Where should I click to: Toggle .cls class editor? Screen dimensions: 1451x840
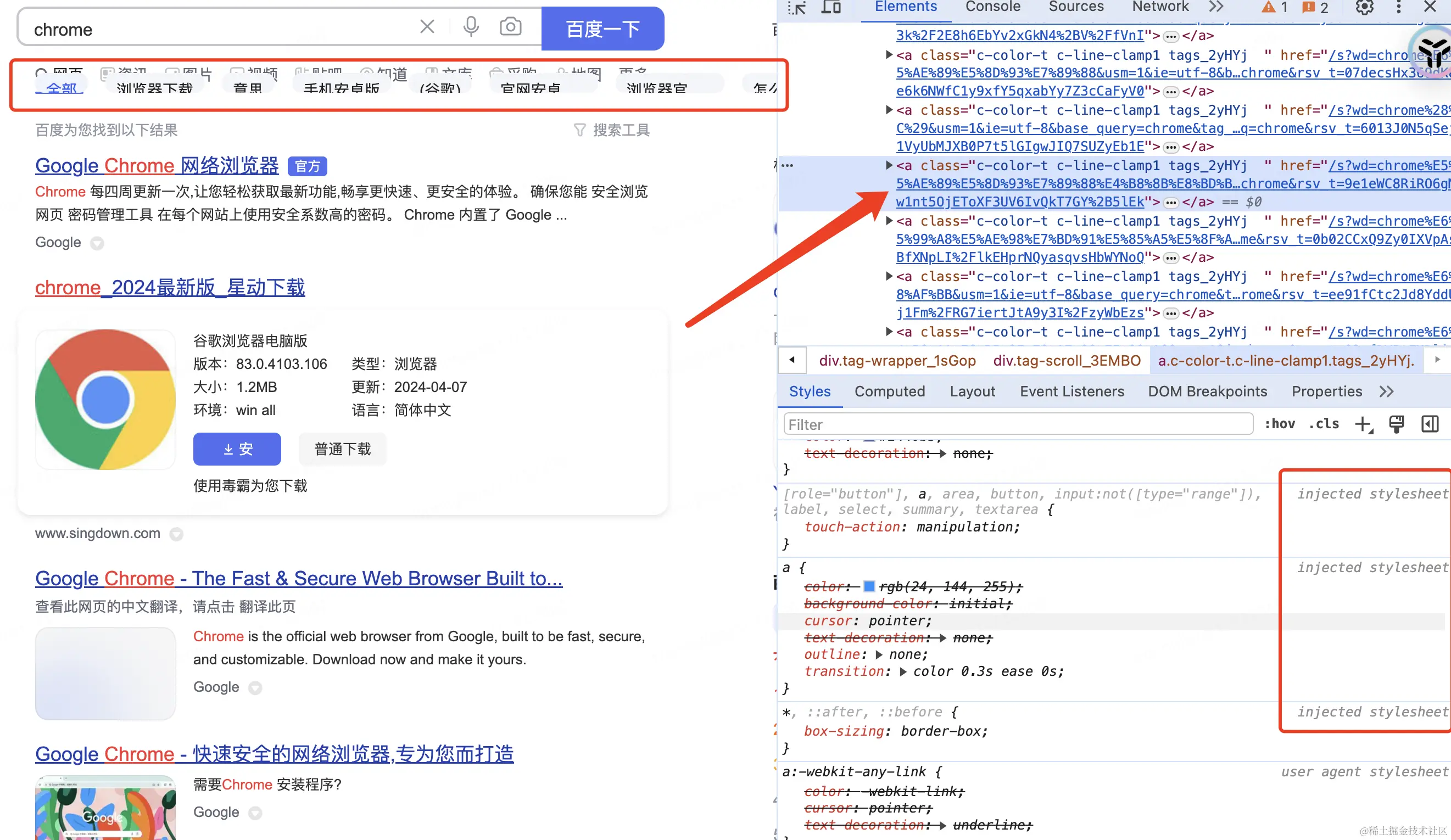coord(1324,424)
